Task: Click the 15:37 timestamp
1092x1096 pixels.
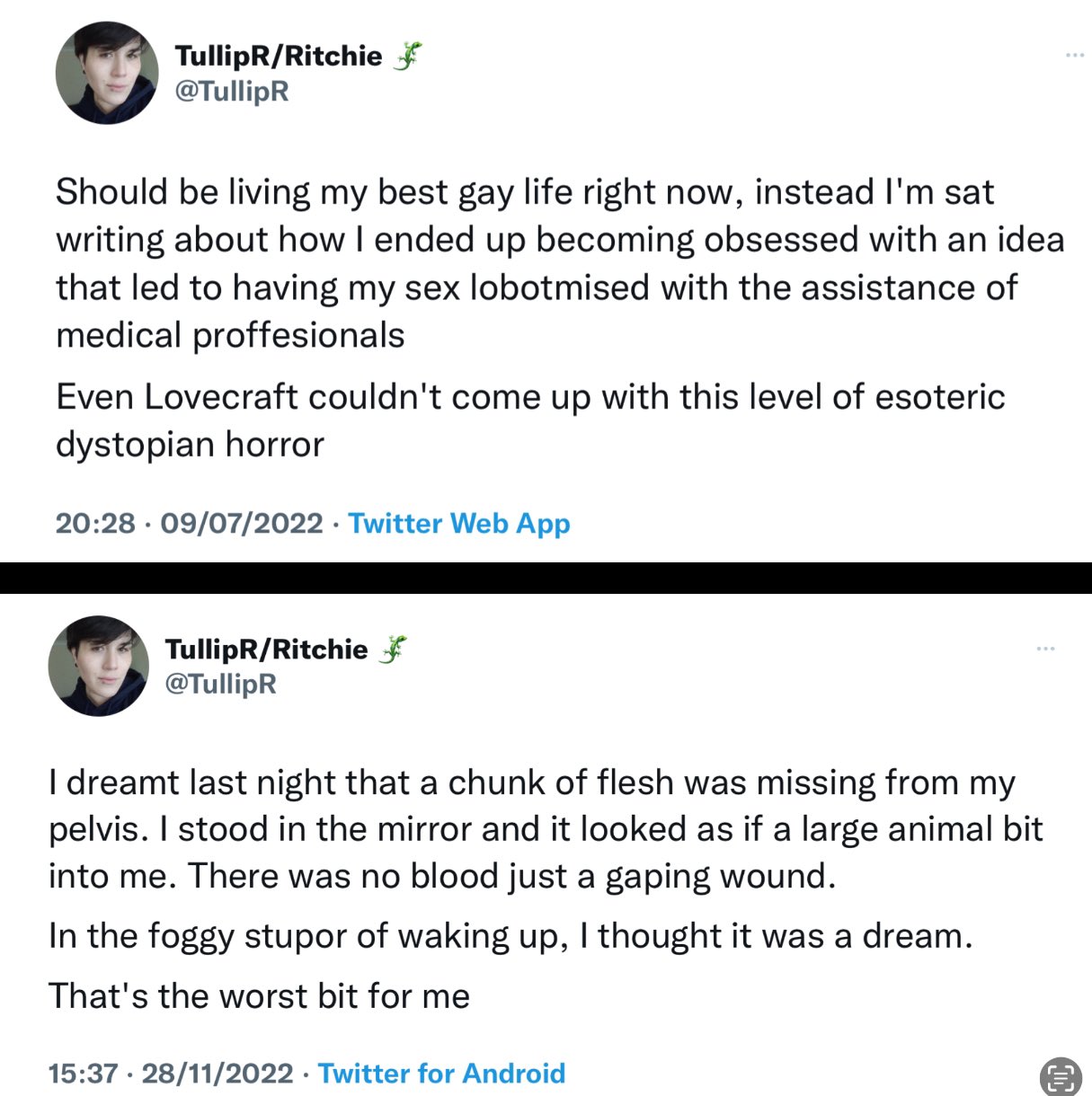Action: click(x=84, y=1074)
